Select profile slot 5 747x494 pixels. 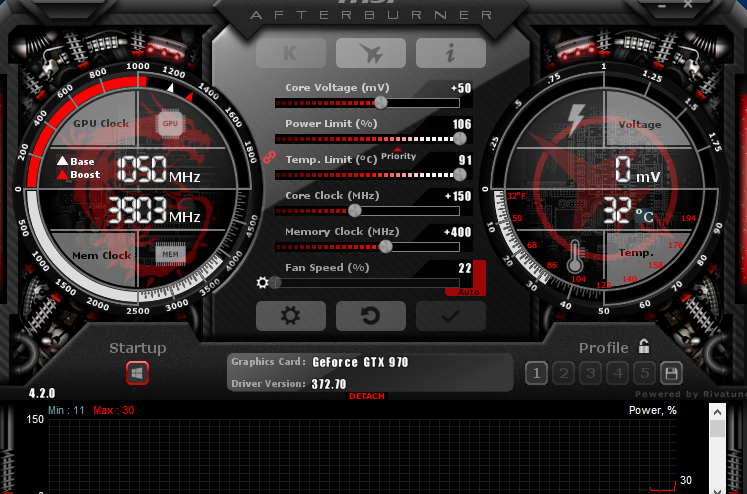coord(645,373)
